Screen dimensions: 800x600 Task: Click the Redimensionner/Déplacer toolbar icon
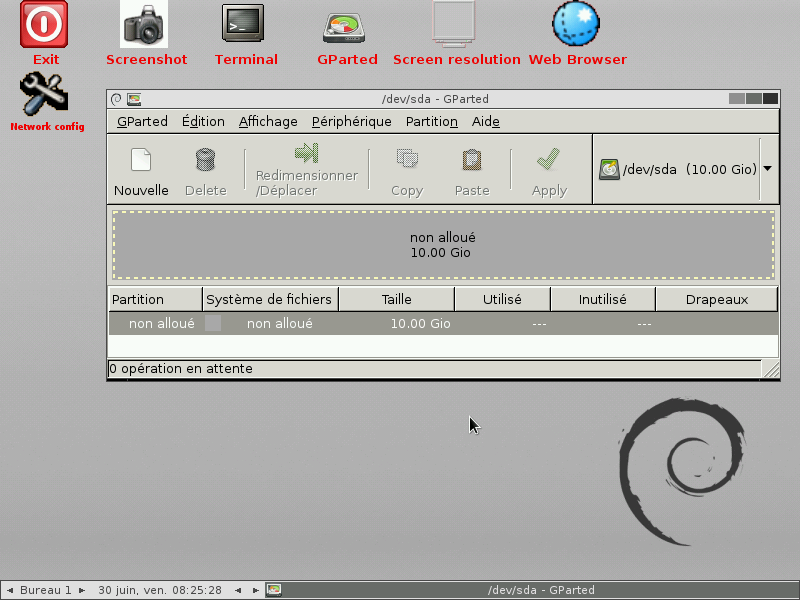coord(307,153)
